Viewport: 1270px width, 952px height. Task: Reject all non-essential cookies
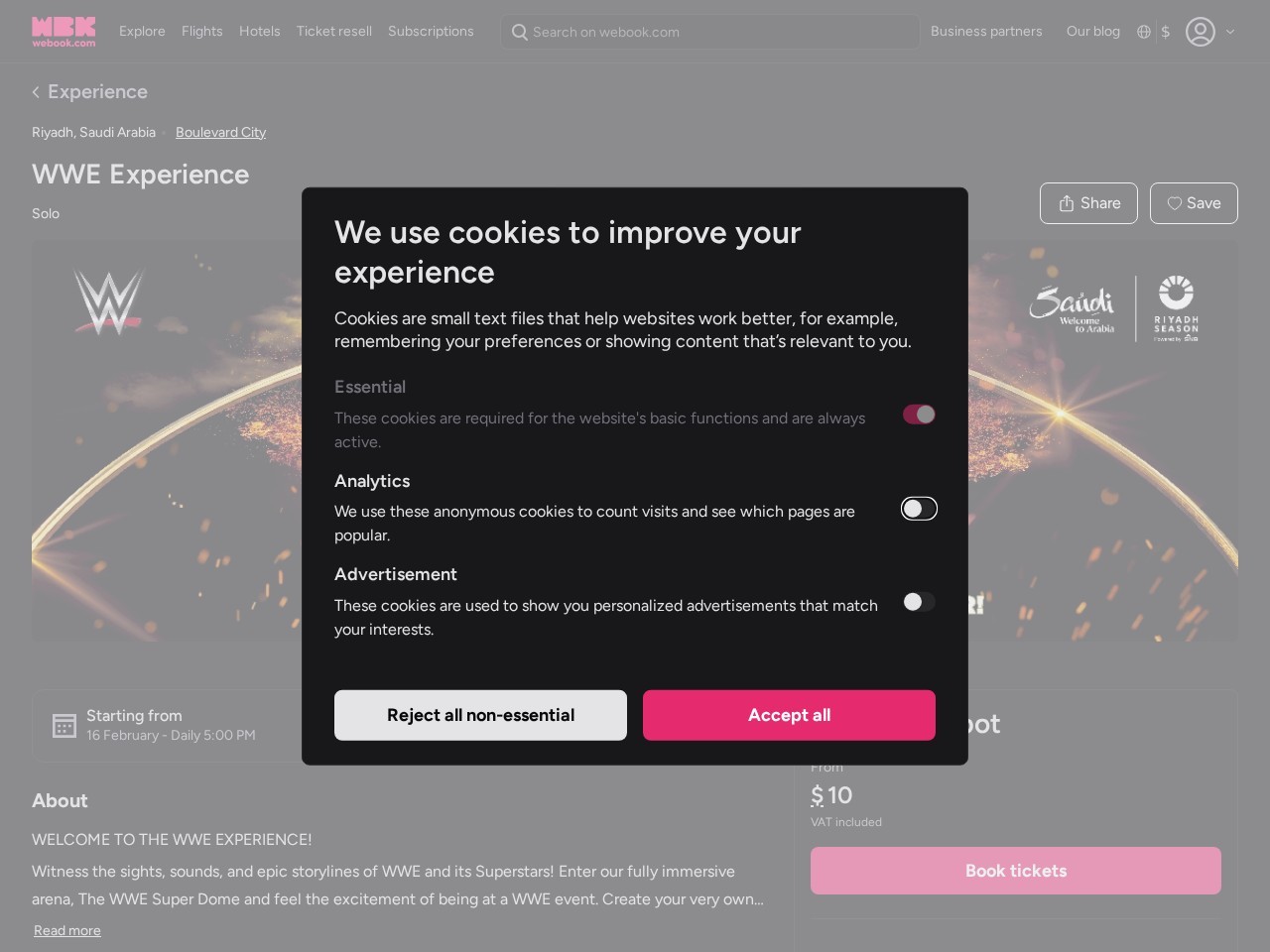(x=480, y=714)
